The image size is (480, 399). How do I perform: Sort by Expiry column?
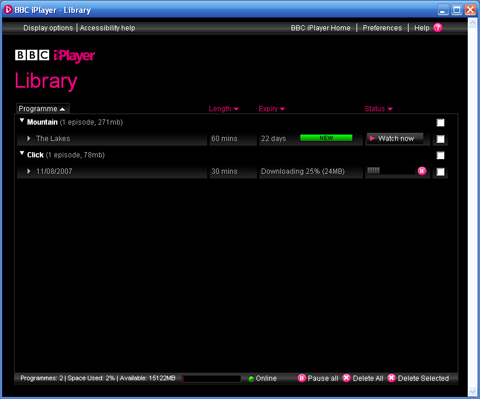272,109
